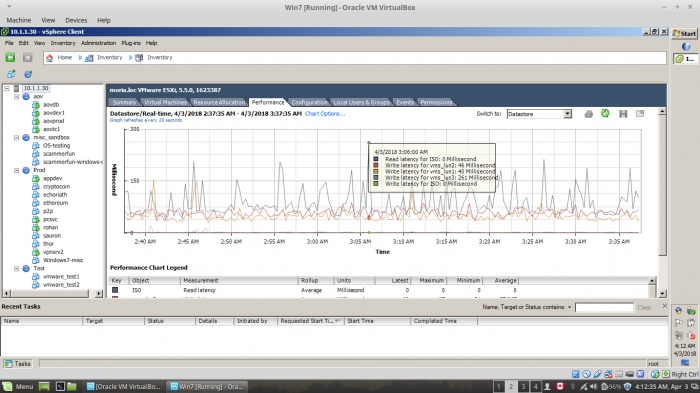Click VirtualBox optical disk status icon
Viewport: 700px width, 393px height.
tap(586, 374)
